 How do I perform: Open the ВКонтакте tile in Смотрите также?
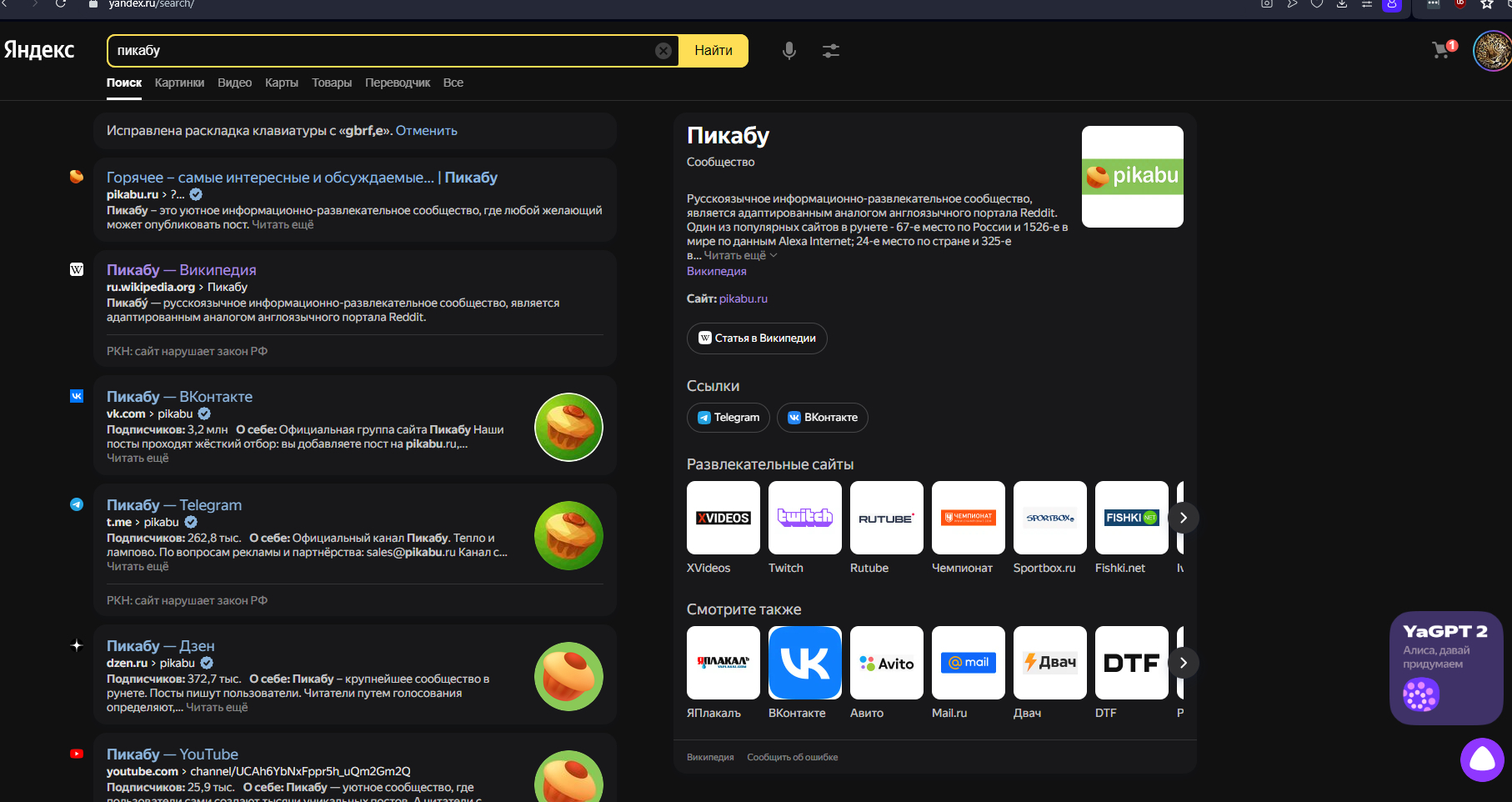[x=805, y=663]
